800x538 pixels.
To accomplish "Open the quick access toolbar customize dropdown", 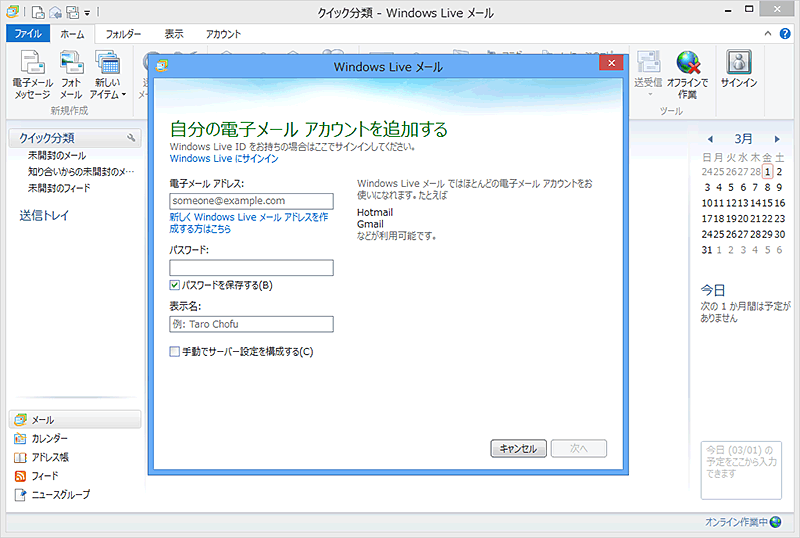I will point(87,12).
